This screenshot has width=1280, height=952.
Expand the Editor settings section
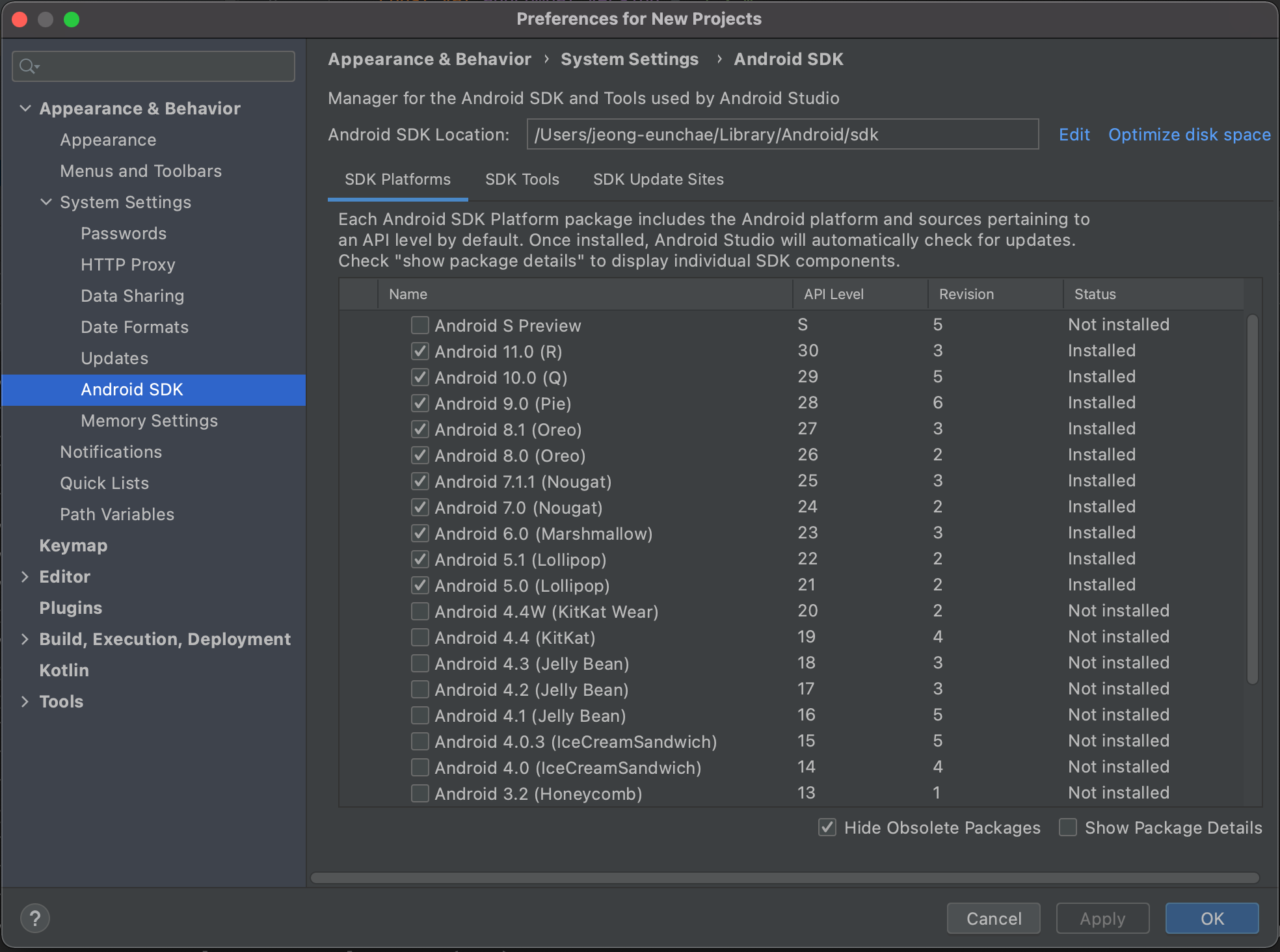tap(25, 576)
